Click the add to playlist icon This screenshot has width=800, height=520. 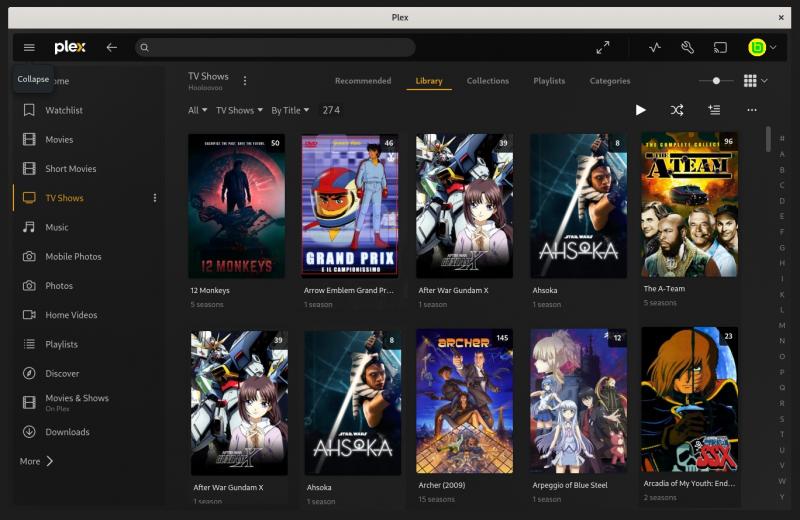[x=714, y=110]
